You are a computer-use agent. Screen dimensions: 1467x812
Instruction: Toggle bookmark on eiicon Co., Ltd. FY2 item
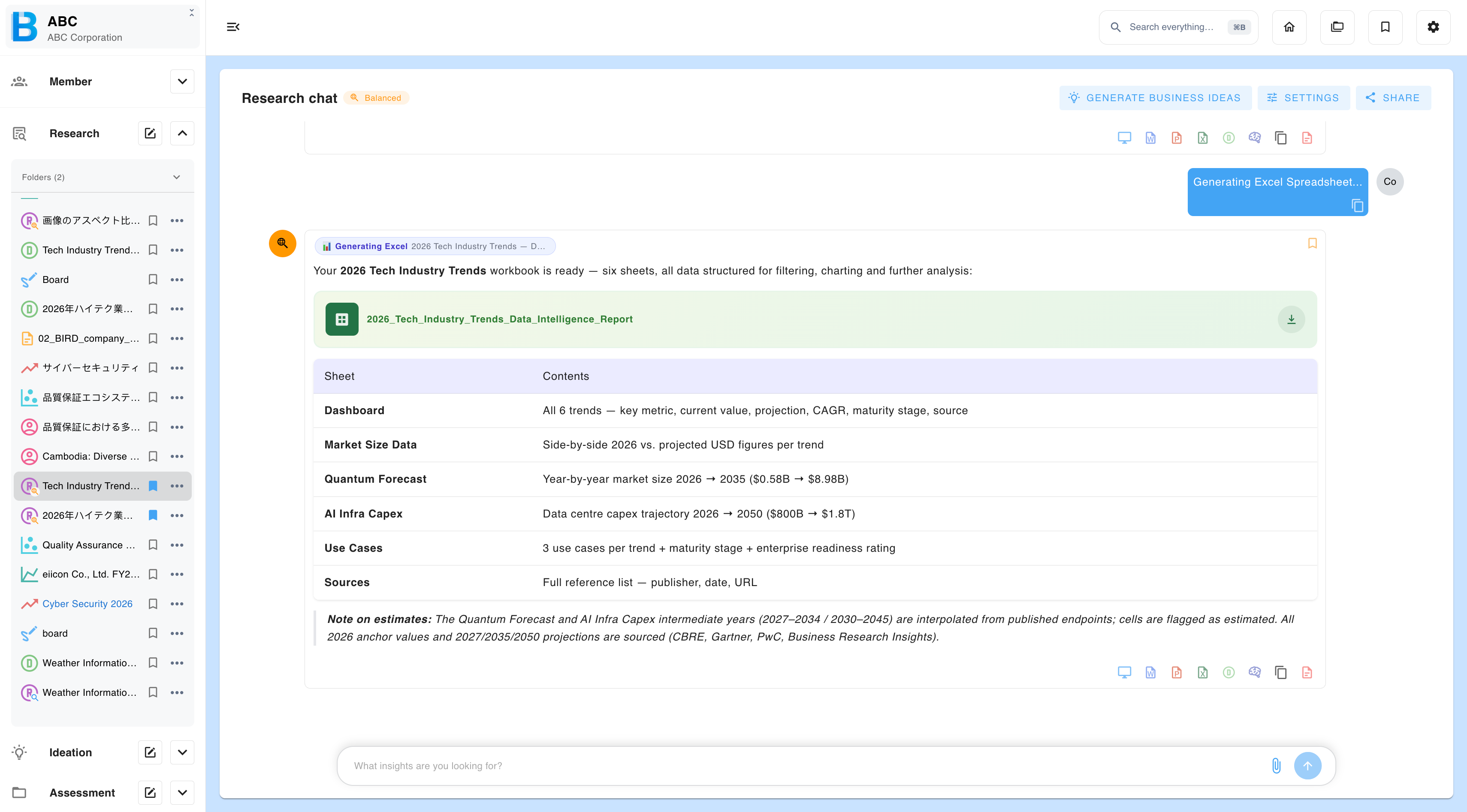click(153, 574)
